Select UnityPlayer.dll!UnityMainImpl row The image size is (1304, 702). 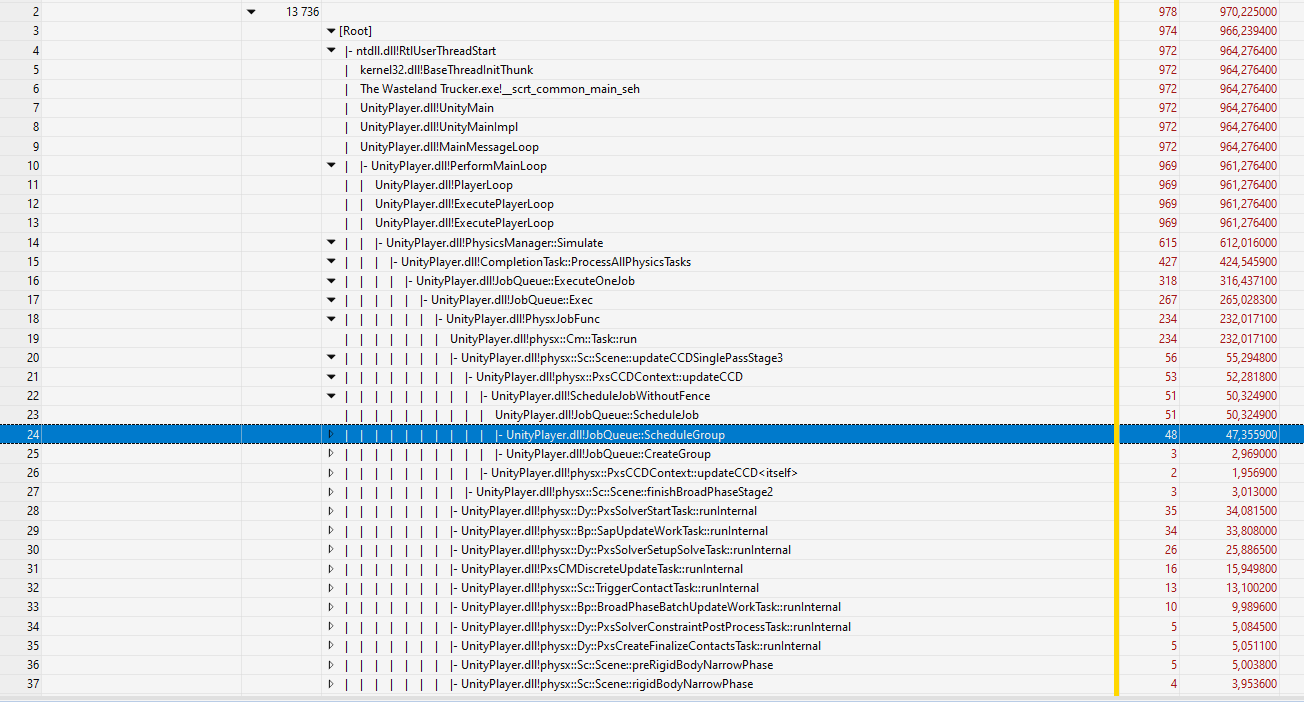click(652, 127)
